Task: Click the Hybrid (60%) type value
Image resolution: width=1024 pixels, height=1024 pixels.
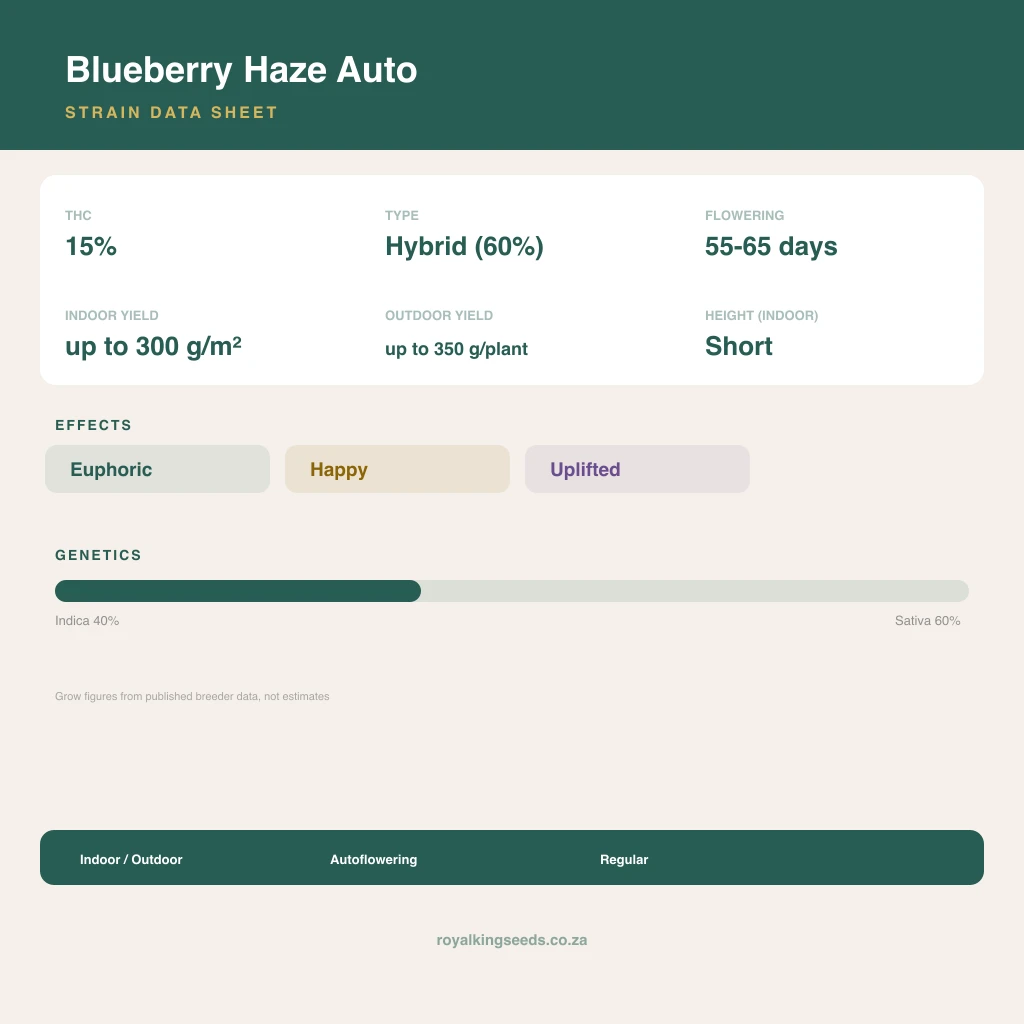Action: (464, 247)
